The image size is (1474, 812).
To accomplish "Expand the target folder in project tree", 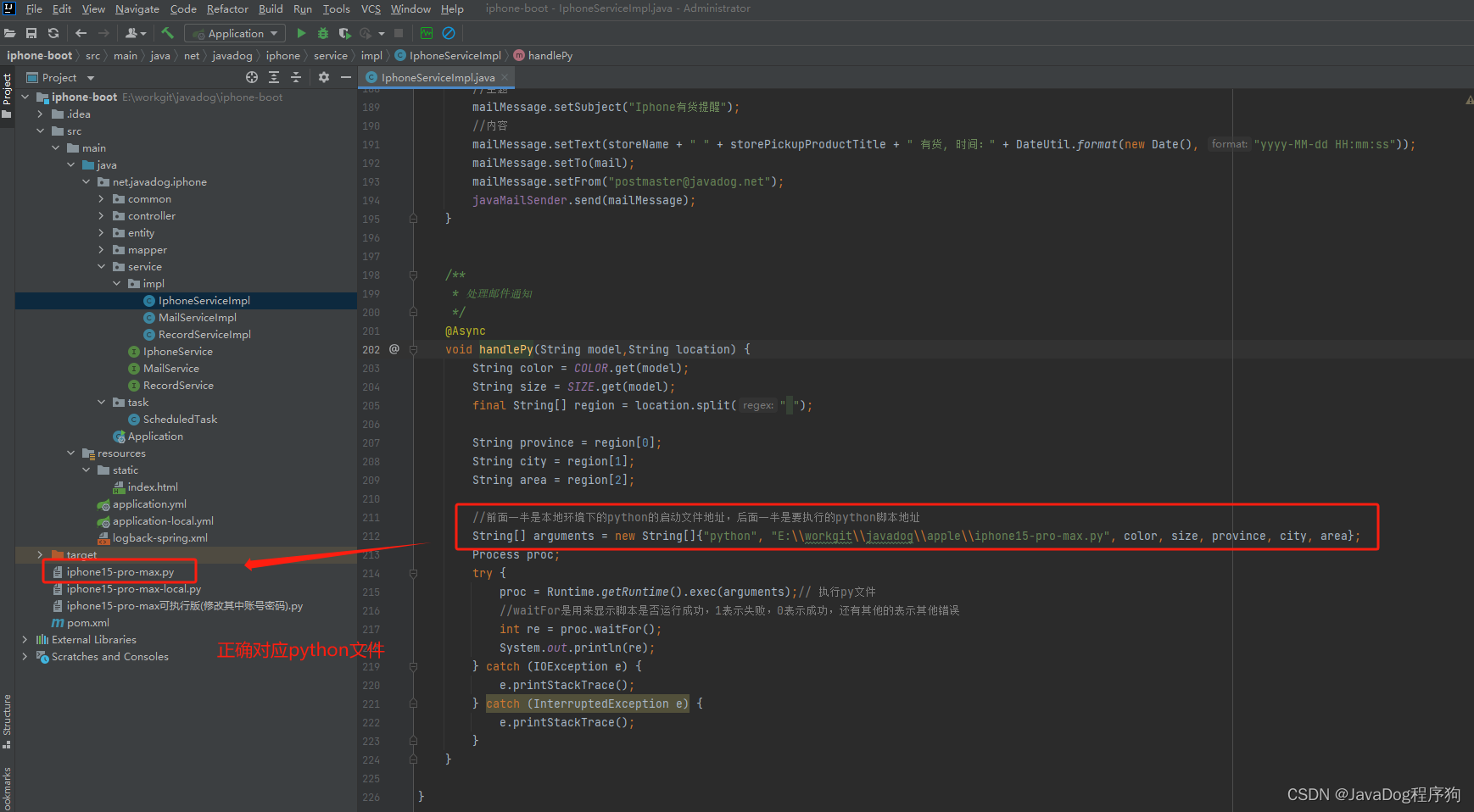I will [x=40, y=555].
